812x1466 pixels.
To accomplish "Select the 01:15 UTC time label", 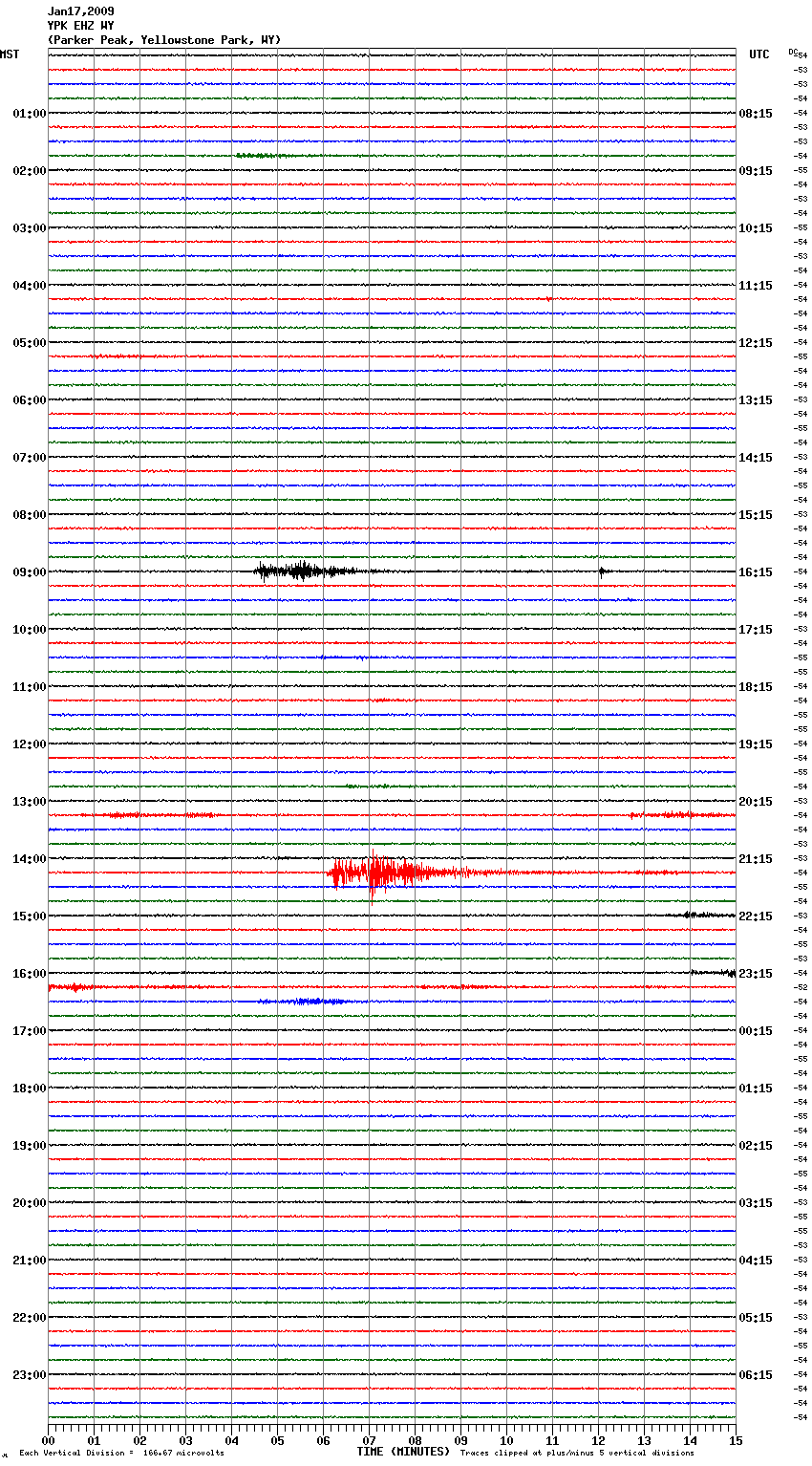I will 756,1089.
